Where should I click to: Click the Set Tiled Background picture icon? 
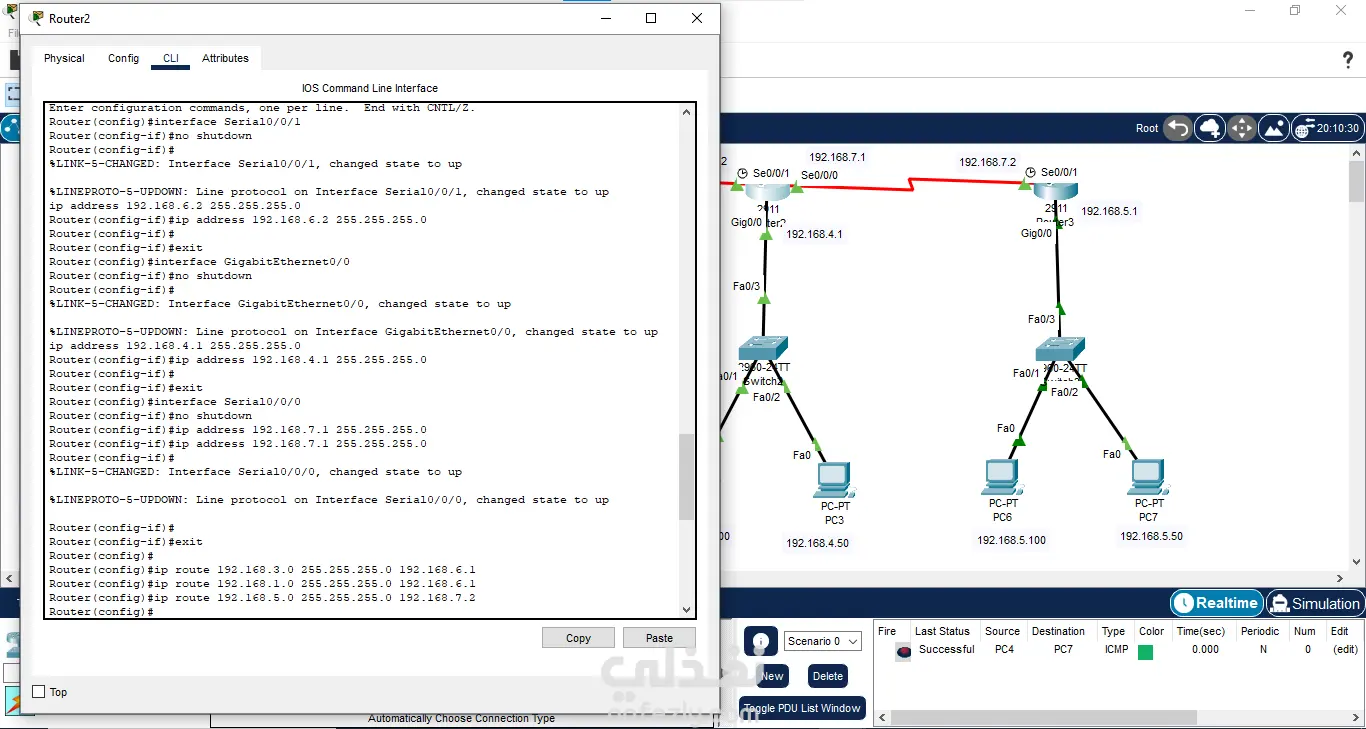1274,128
